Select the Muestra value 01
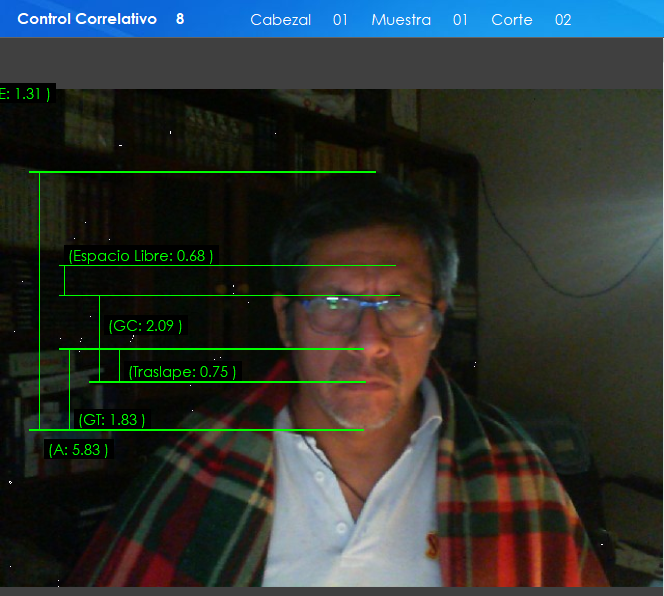 (x=460, y=20)
